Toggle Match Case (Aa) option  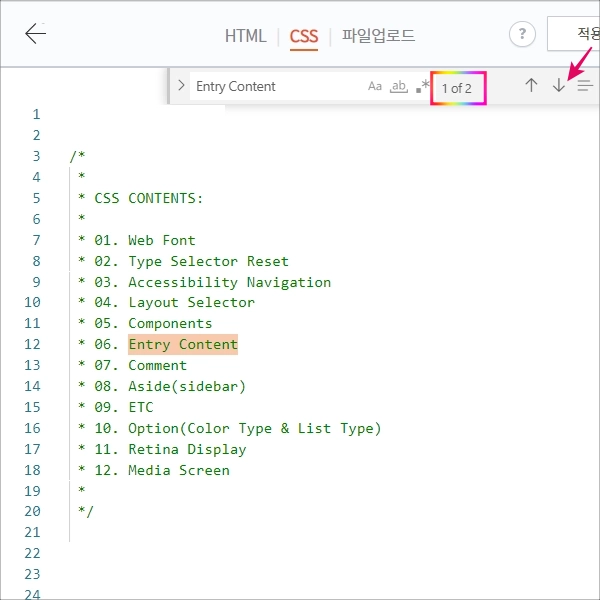[375, 86]
